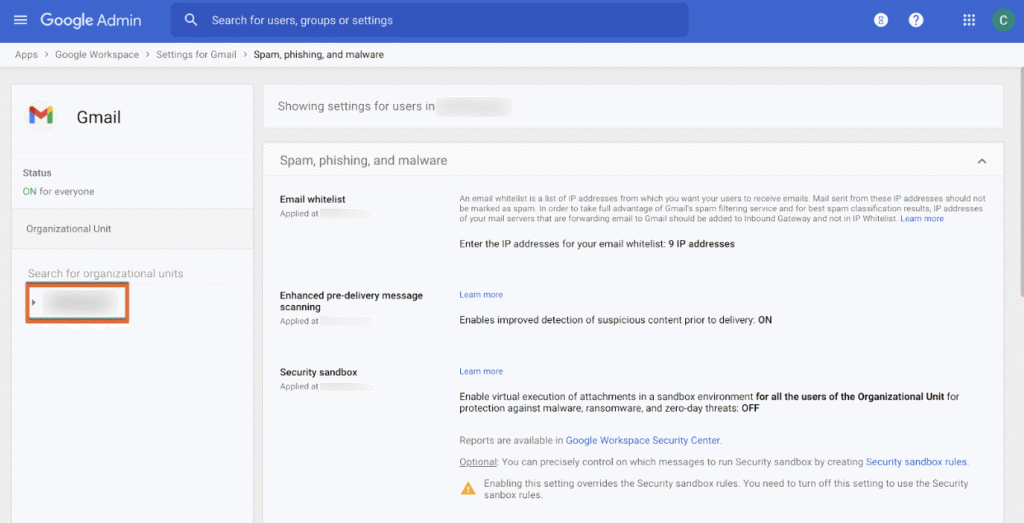Open the Google apps grid
Screen dimensions: 1024x523
(968, 20)
